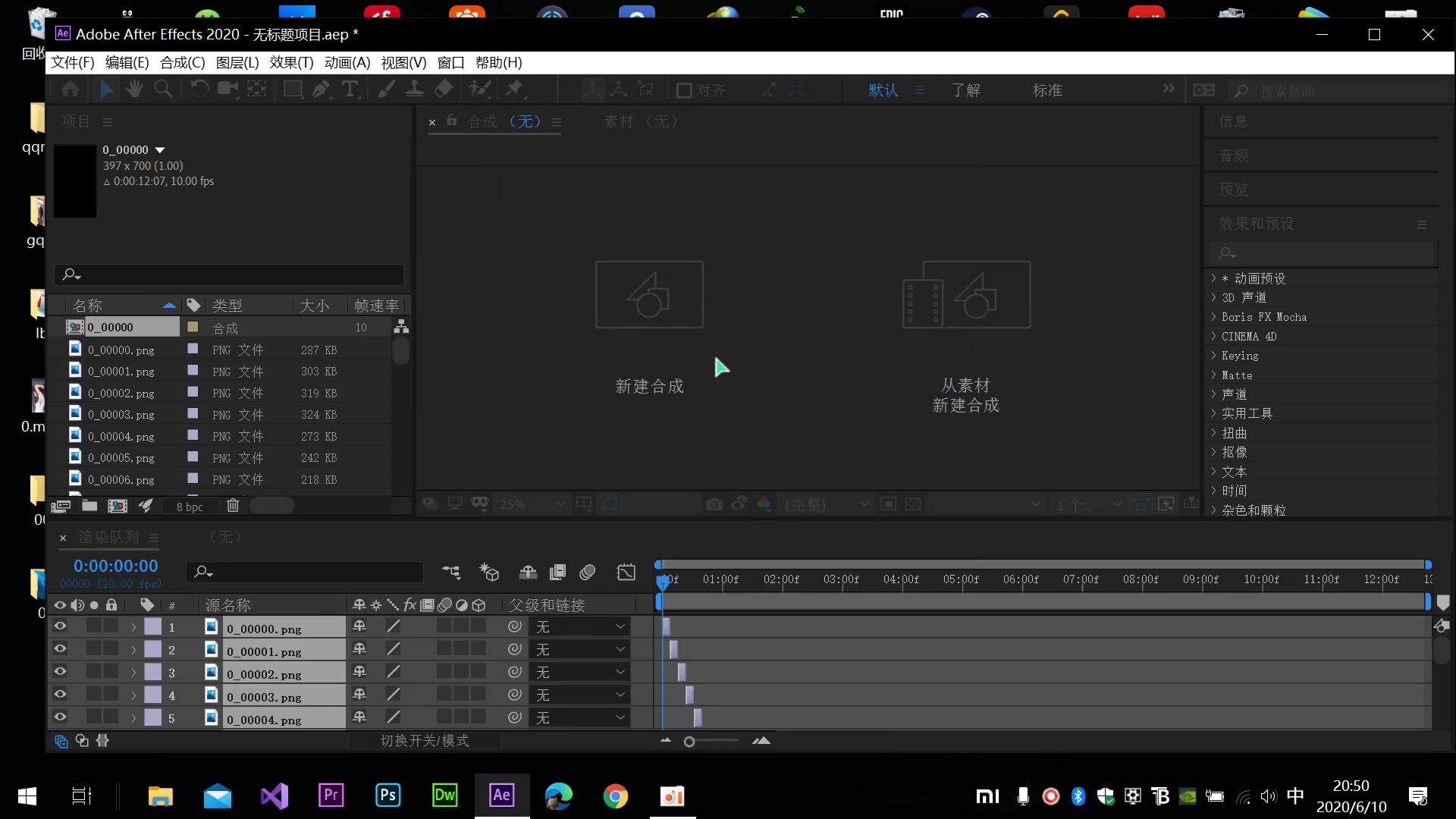The height and width of the screenshot is (819, 1456).
Task: Expand Keying effects category
Action: (x=1213, y=356)
